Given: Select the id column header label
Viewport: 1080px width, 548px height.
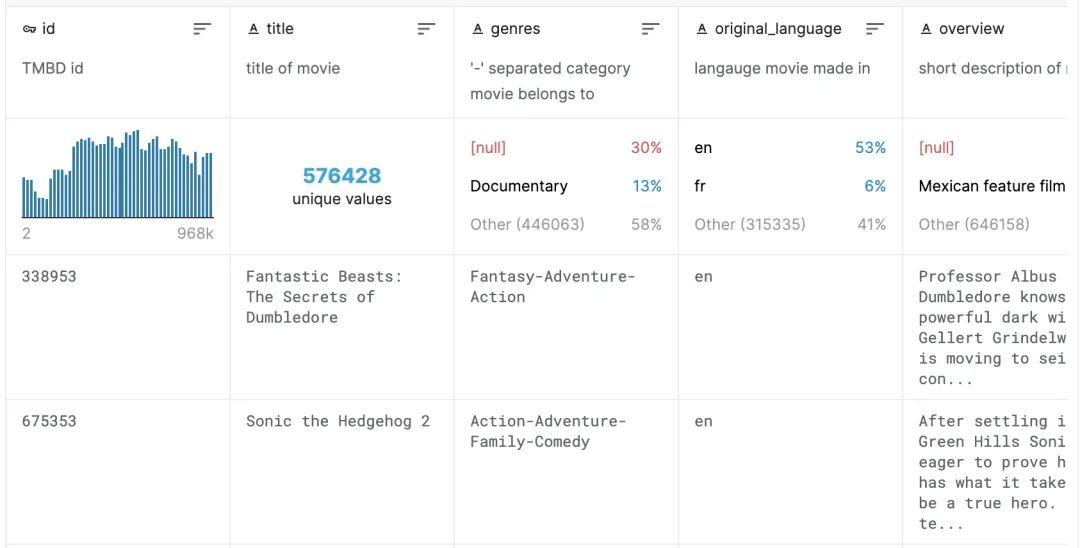Looking at the screenshot, I should [48, 29].
